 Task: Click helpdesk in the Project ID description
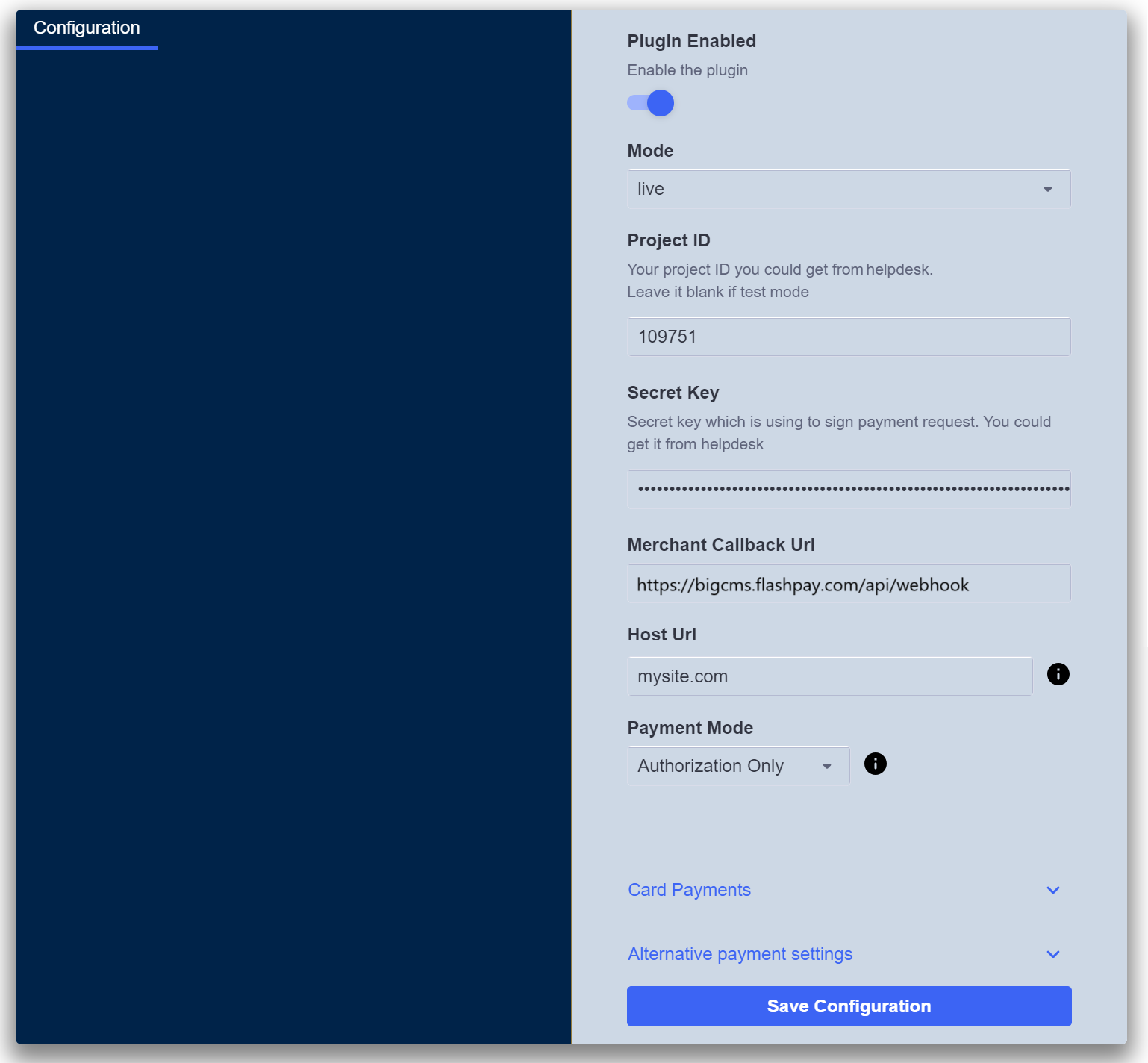[x=898, y=269]
